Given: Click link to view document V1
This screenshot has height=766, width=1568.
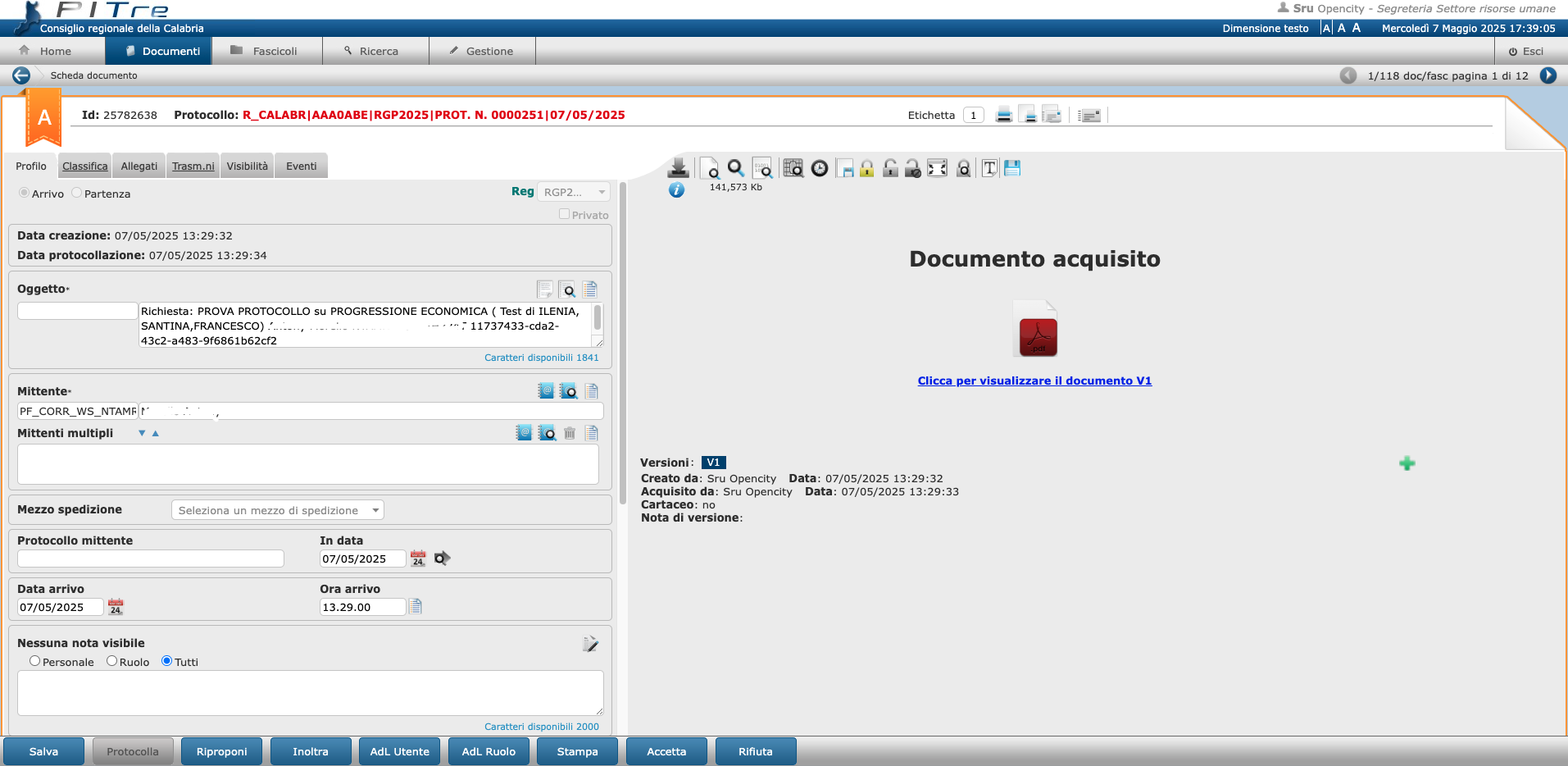Looking at the screenshot, I should [x=1034, y=381].
